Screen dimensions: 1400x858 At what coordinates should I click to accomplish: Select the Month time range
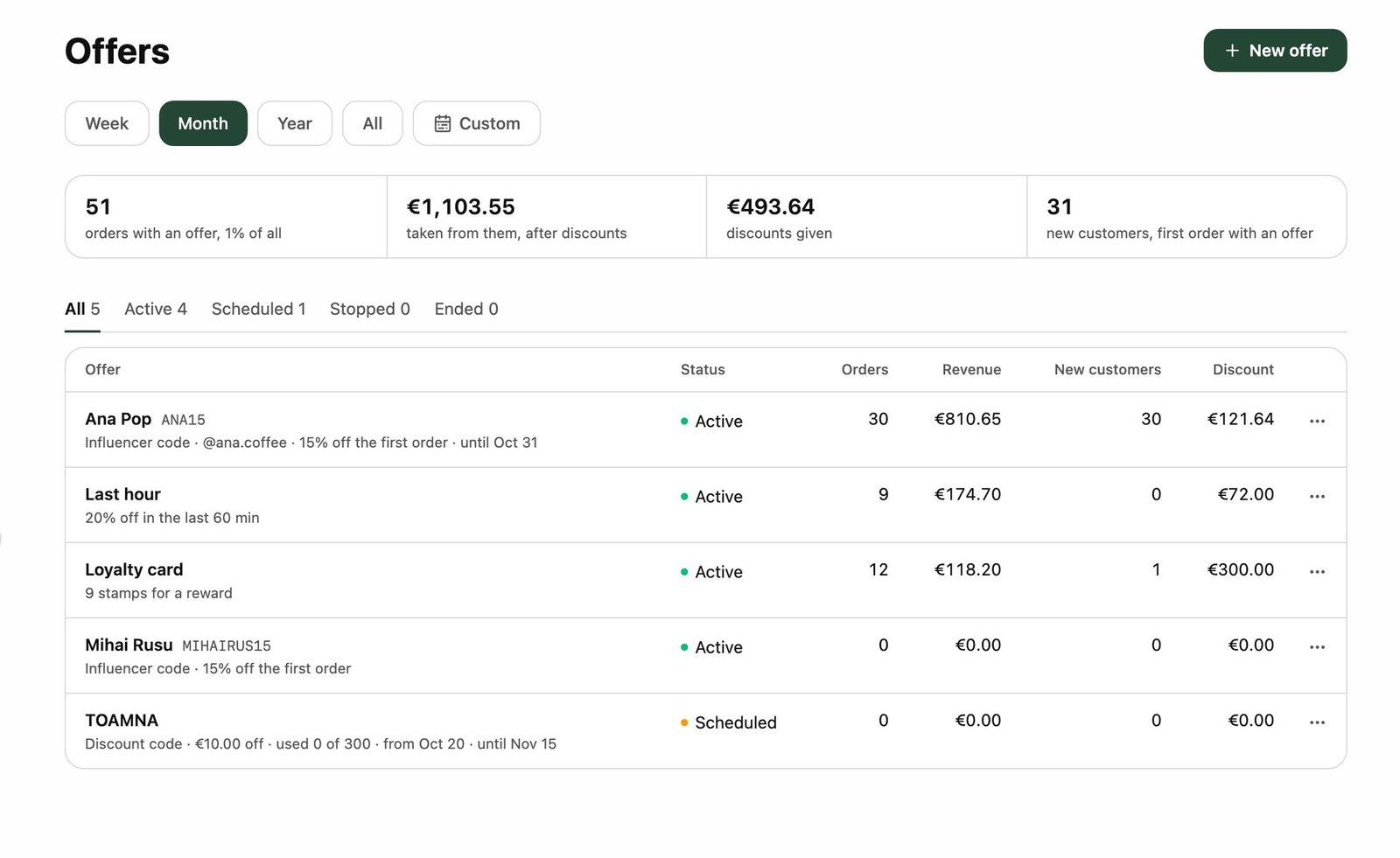[x=203, y=123]
